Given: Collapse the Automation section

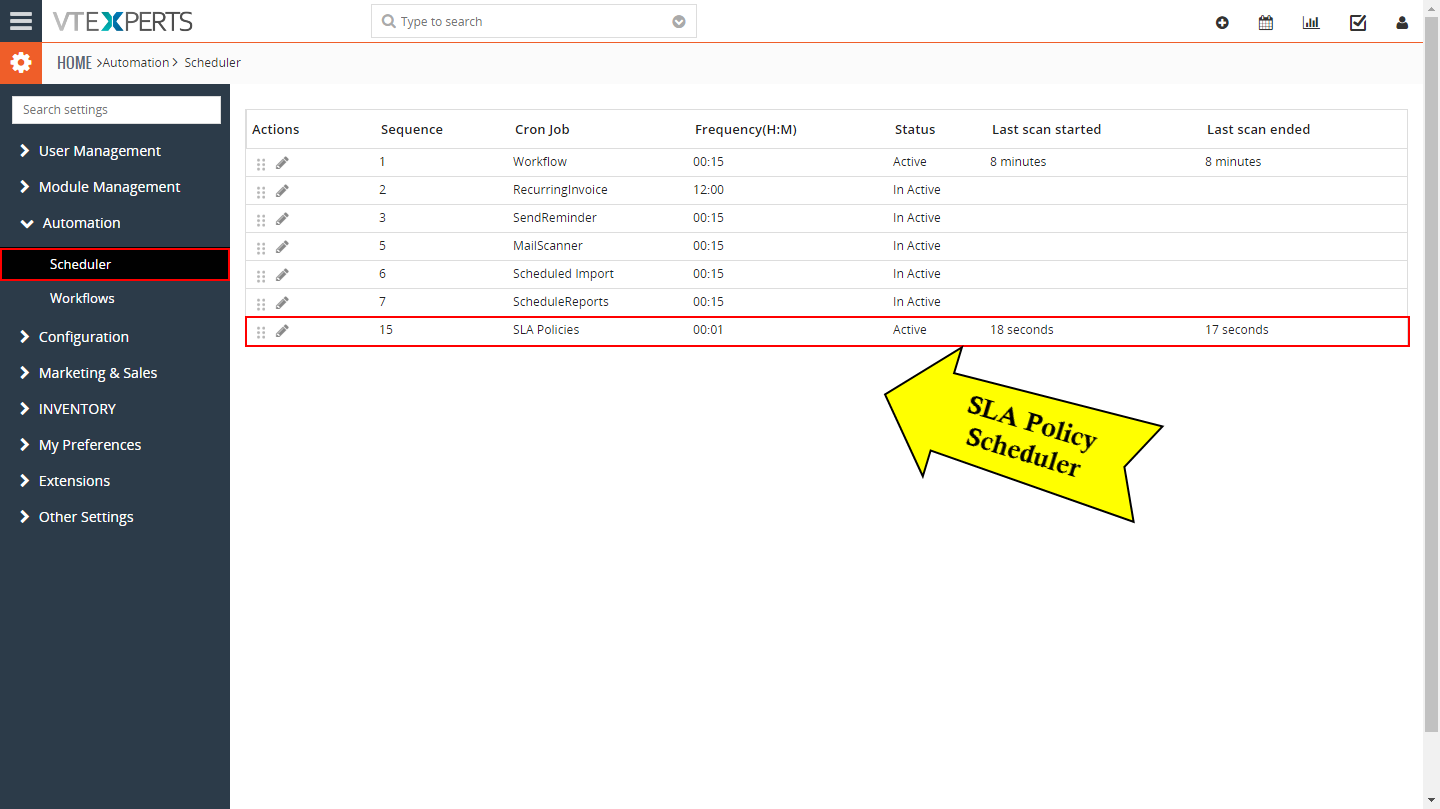Looking at the screenshot, I should (x=70, y=223).
